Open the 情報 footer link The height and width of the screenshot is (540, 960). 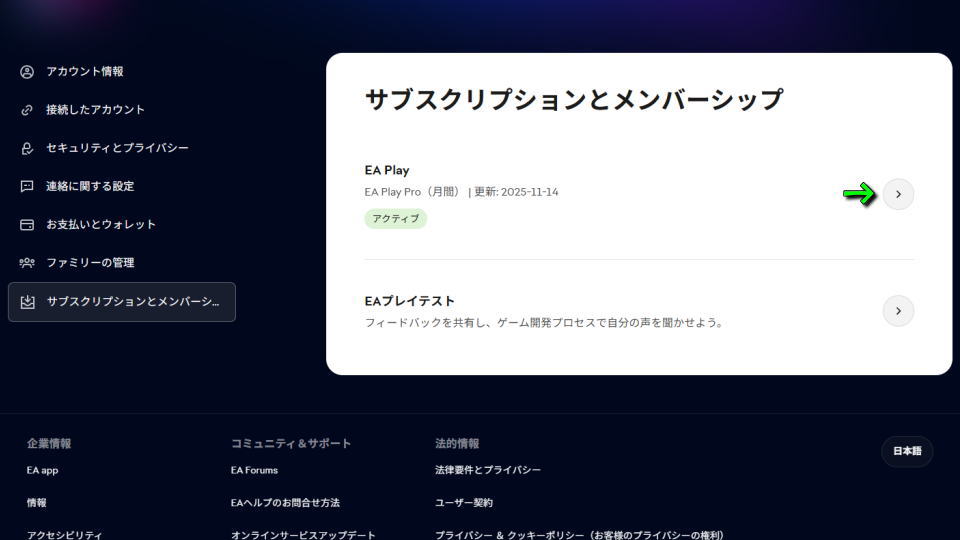37,503
